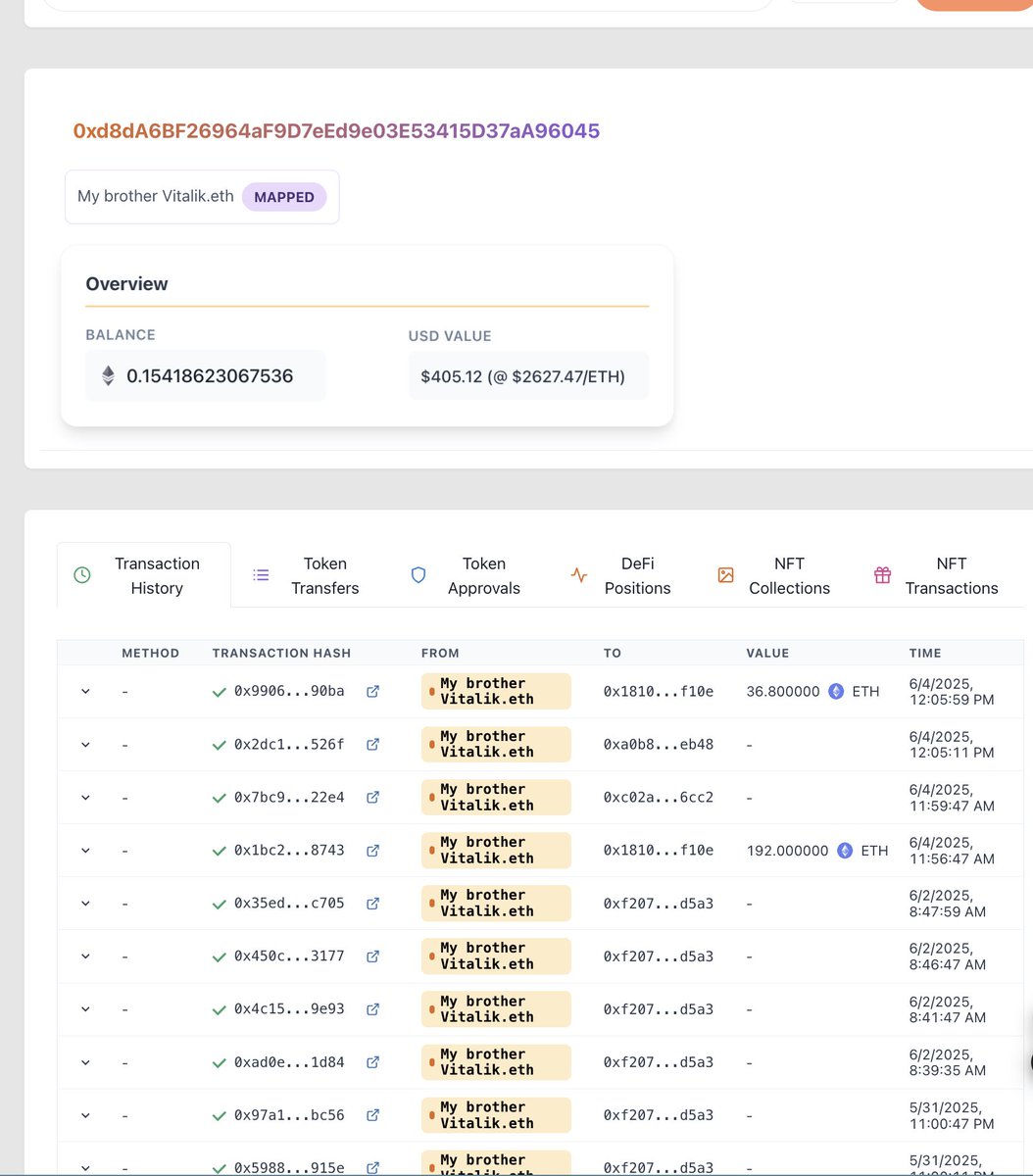Open external link for transaction 0x35ed...c705
1033x1176 pixels.
click(x=372, y=904)
